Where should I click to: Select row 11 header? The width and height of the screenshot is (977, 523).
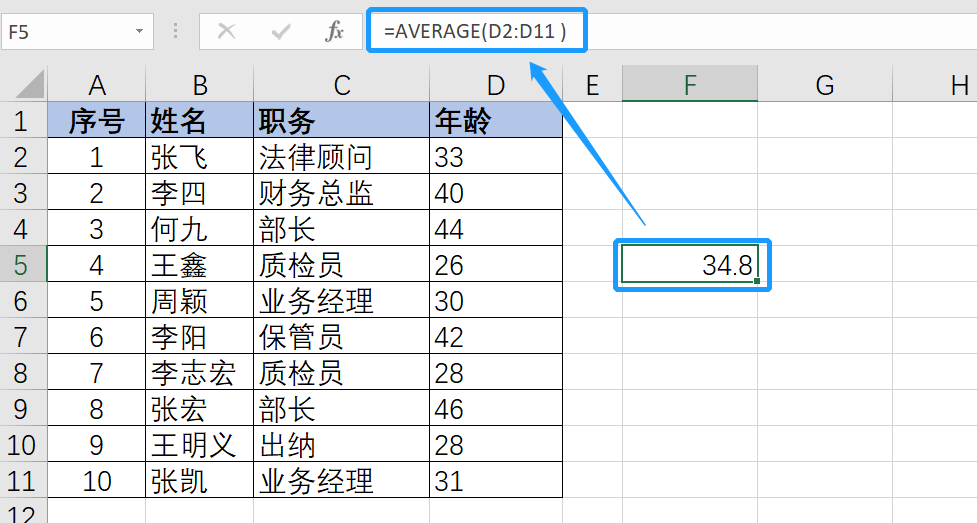pos(23,481)
